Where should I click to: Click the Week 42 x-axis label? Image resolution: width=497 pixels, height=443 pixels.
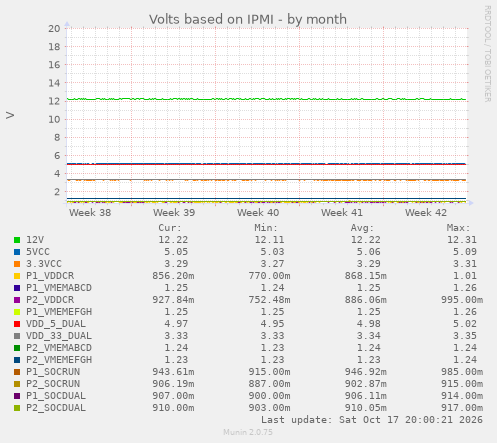click(426, 213)
